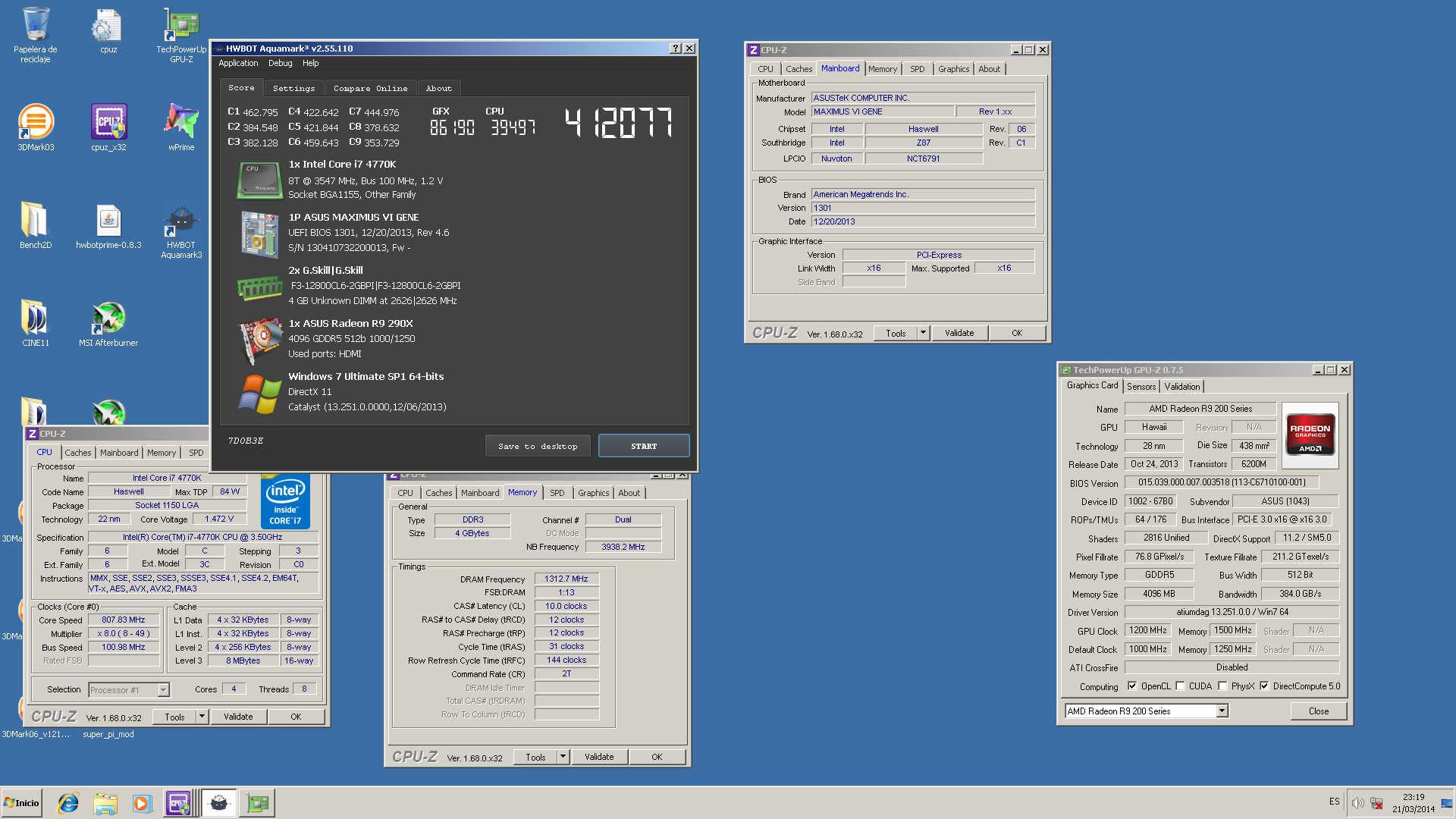Expand Tools dropdown arrow in CPU tab CPU-Z

pos(202,717)
